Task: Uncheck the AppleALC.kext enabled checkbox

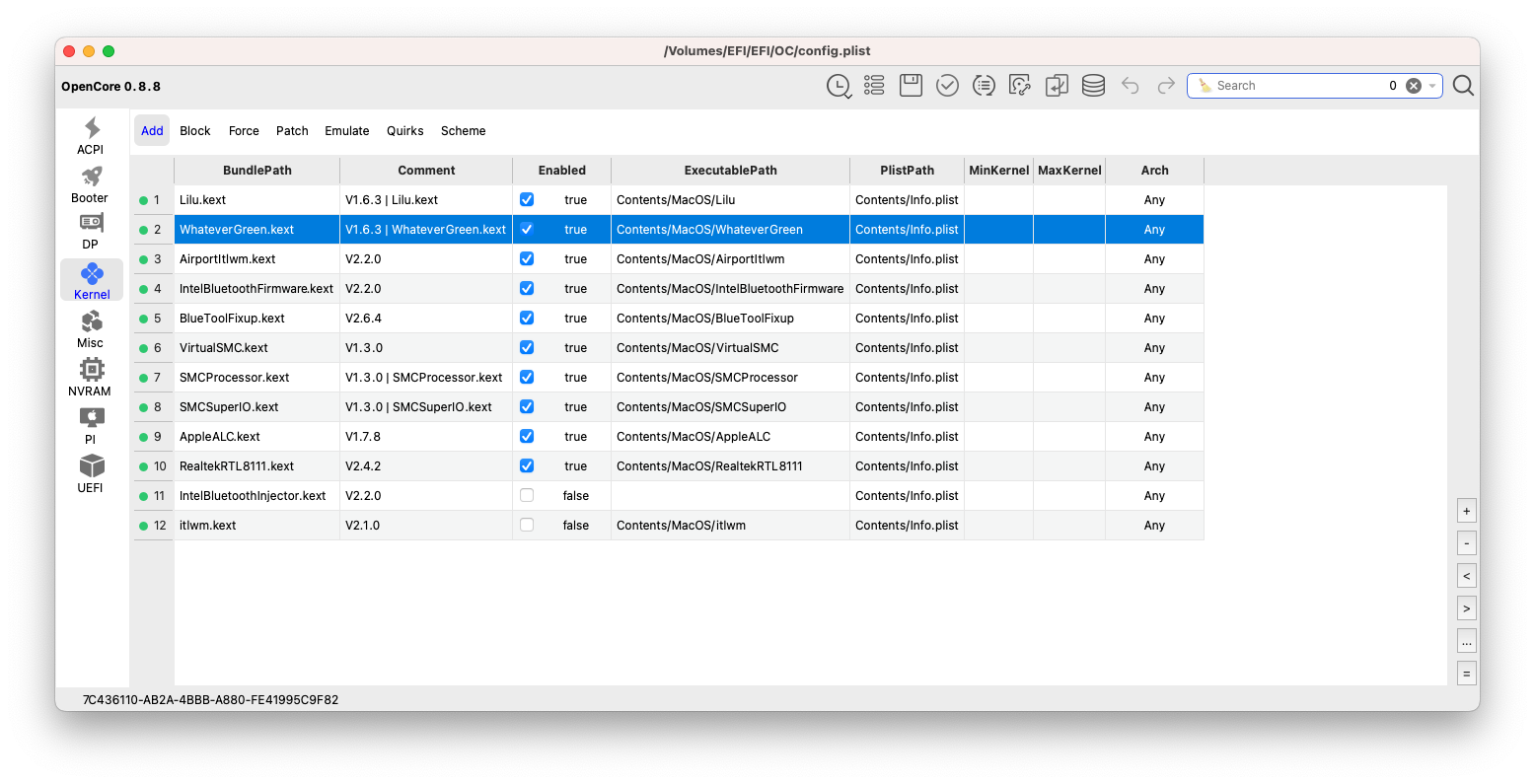Action: coord(527,437)
